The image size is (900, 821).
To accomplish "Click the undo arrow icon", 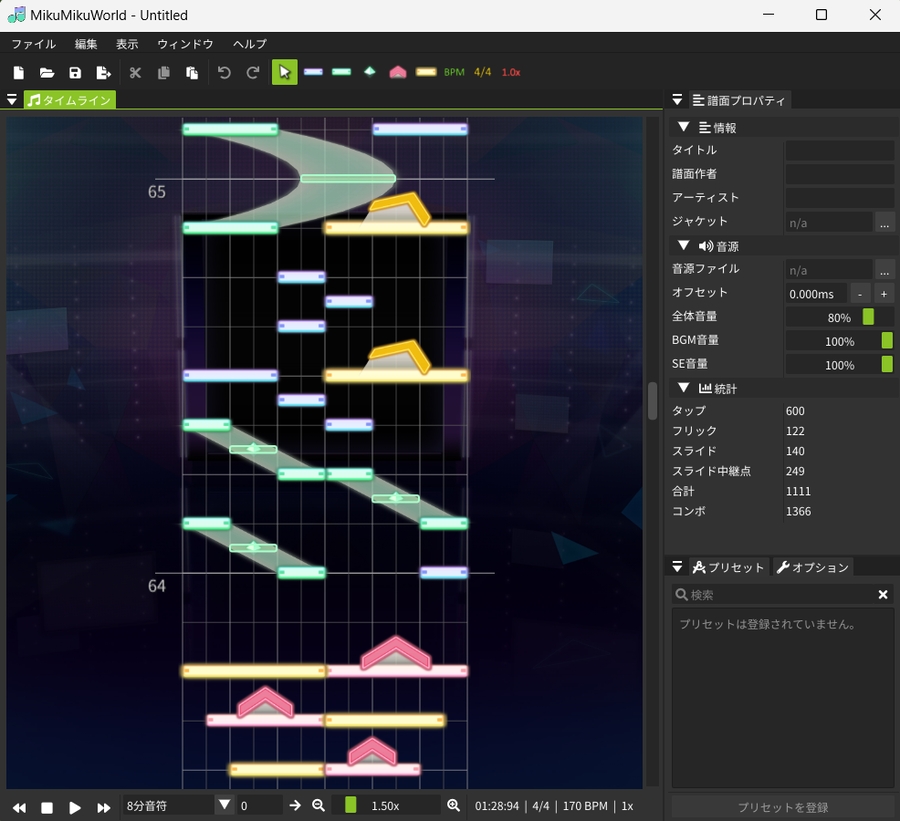I will [224, 72].
